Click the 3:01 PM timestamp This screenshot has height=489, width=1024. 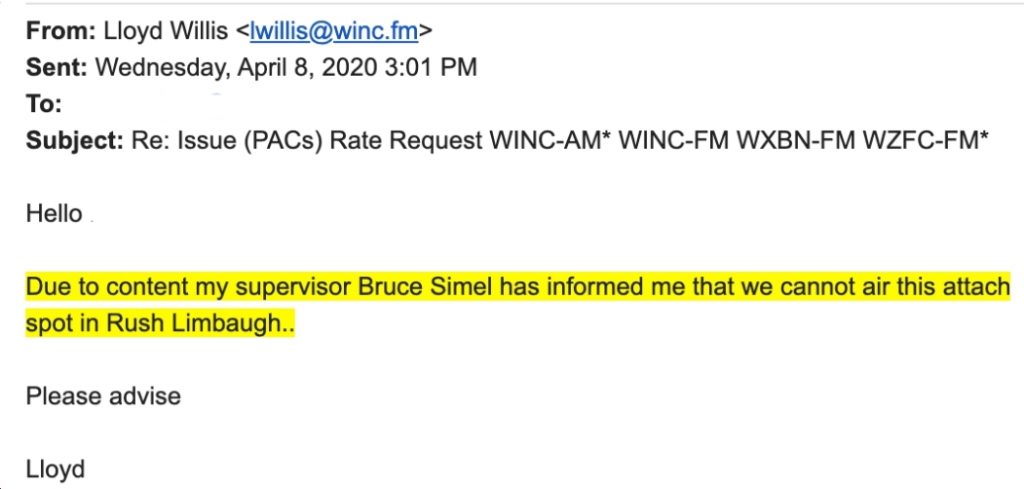(430, 67)
